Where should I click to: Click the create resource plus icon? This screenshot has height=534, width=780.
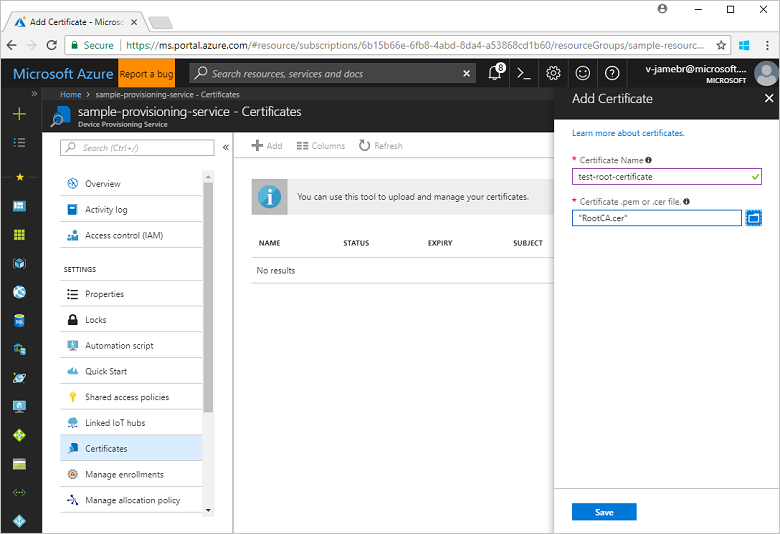click(x=19, y=114)
